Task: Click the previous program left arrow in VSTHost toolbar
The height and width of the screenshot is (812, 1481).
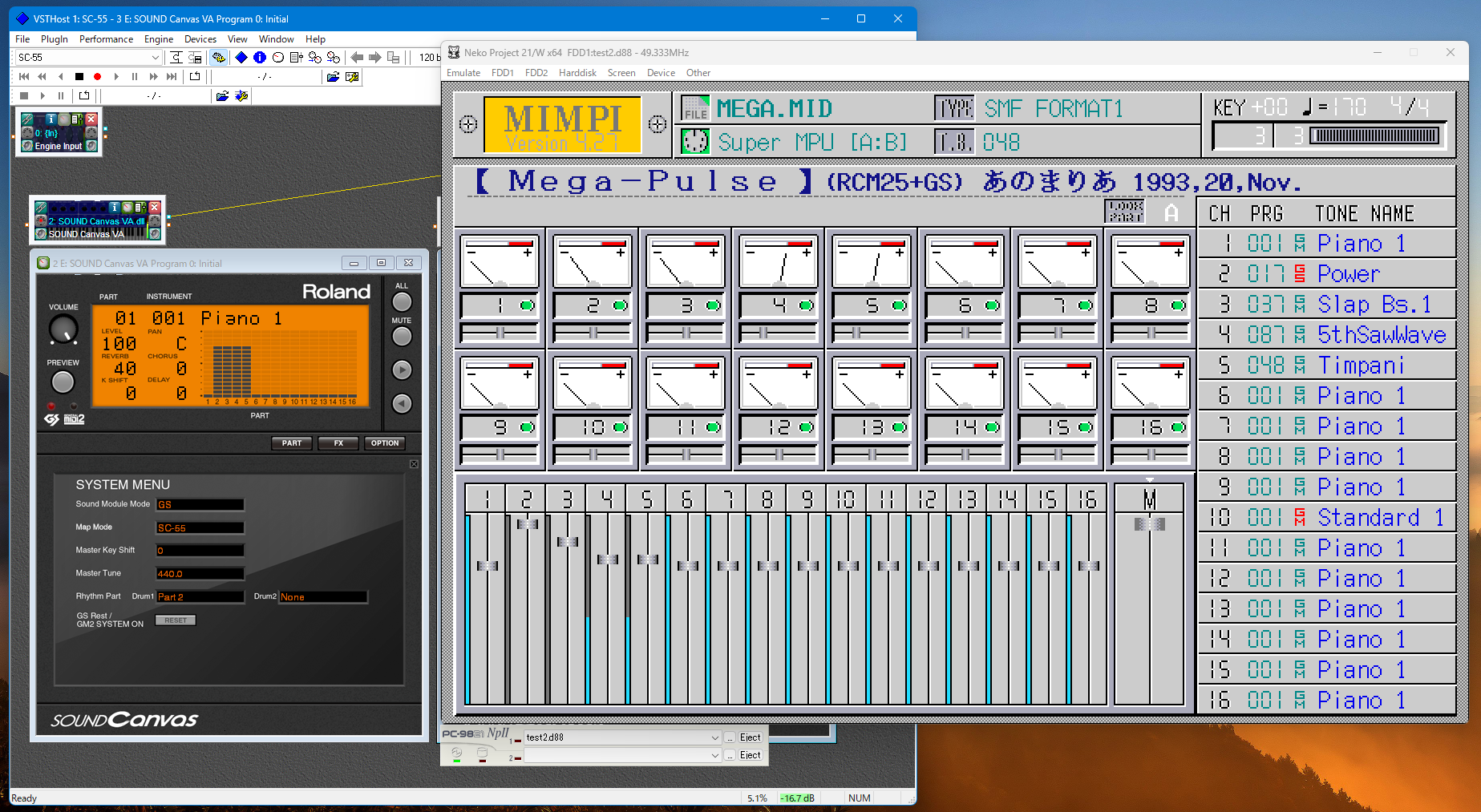Action: tap(357, 57)
